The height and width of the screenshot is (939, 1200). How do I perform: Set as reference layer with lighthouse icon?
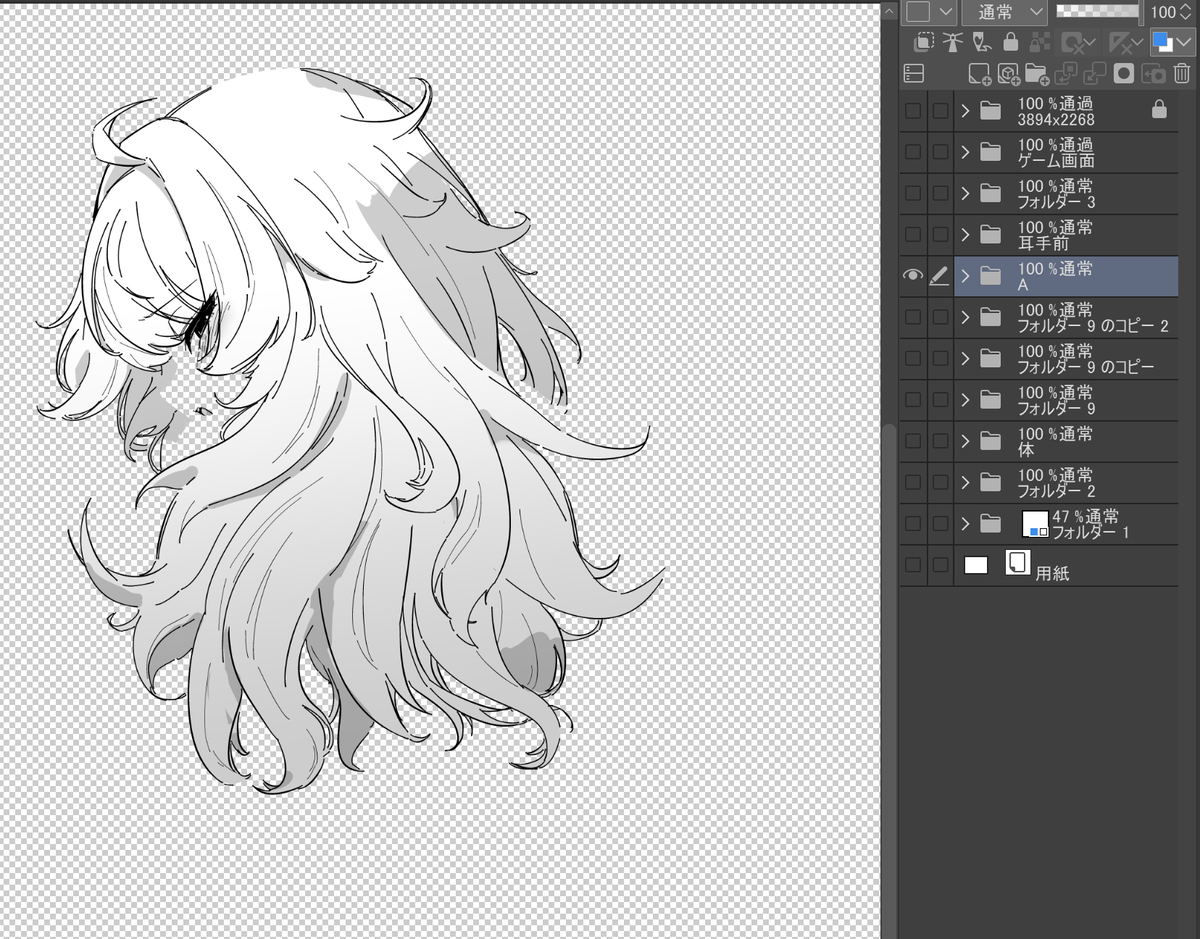tap(953, 42)
